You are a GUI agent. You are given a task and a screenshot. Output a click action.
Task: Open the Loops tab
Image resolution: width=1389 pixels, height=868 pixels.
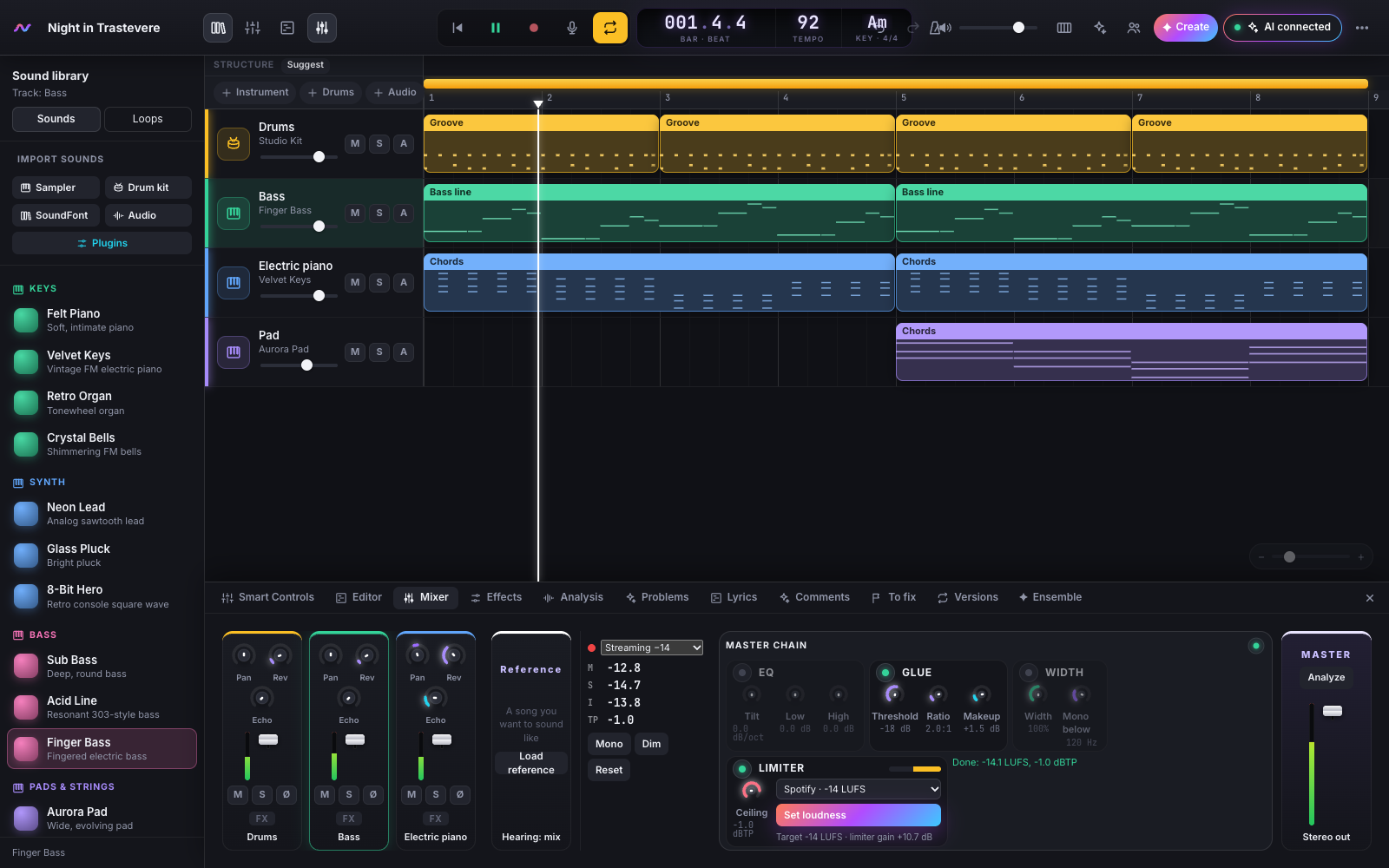pos(148,119)
